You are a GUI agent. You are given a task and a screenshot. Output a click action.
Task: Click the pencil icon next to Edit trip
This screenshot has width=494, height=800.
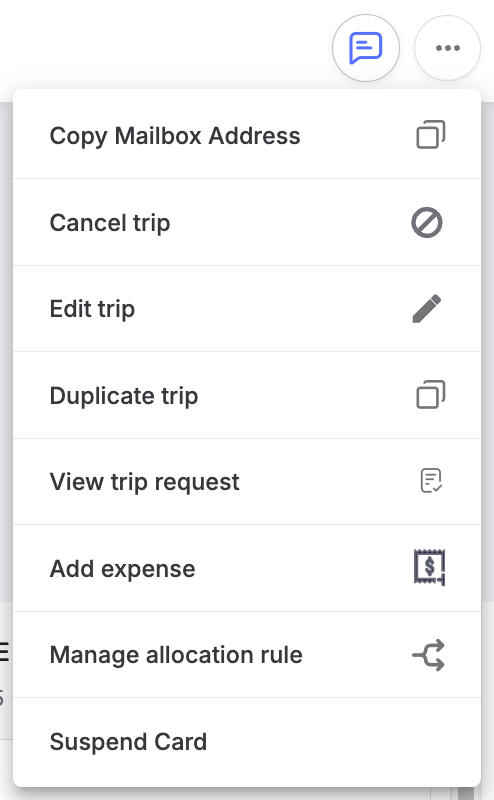point(427,309)
